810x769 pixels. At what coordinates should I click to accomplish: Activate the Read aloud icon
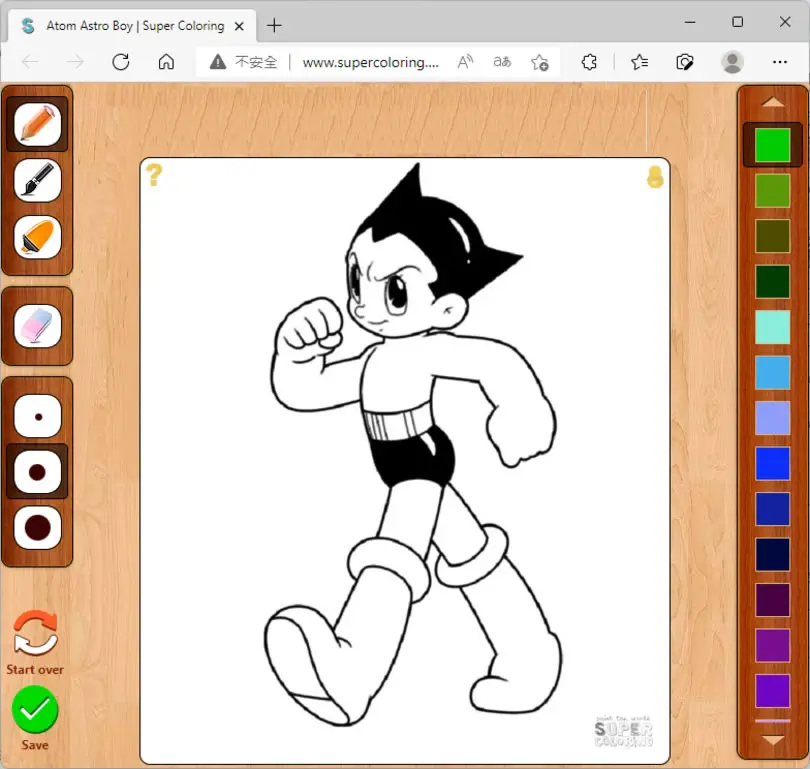465,62
